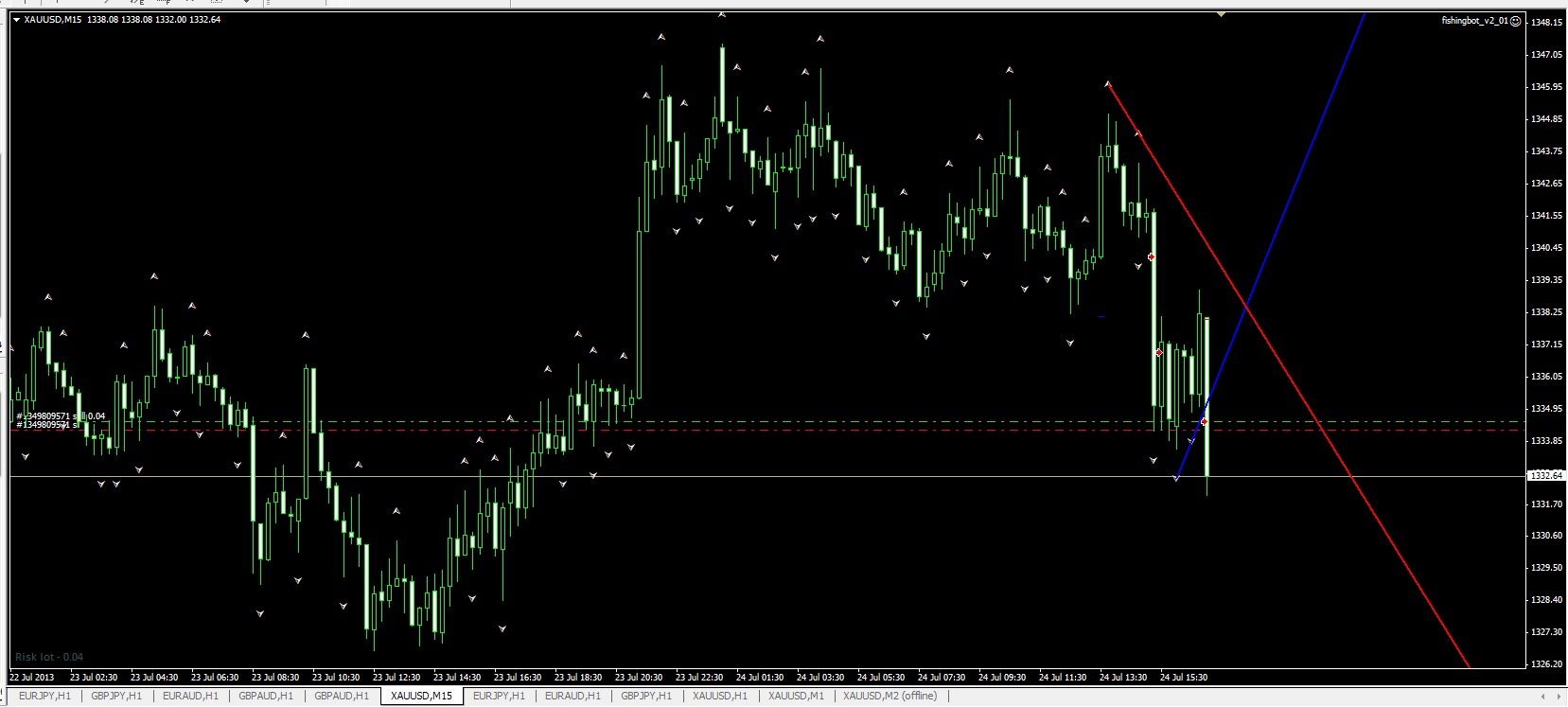1568x707 pixels.
Task: Click the fishingbot_v2_01 expert name
Action: click(1474, 21)
